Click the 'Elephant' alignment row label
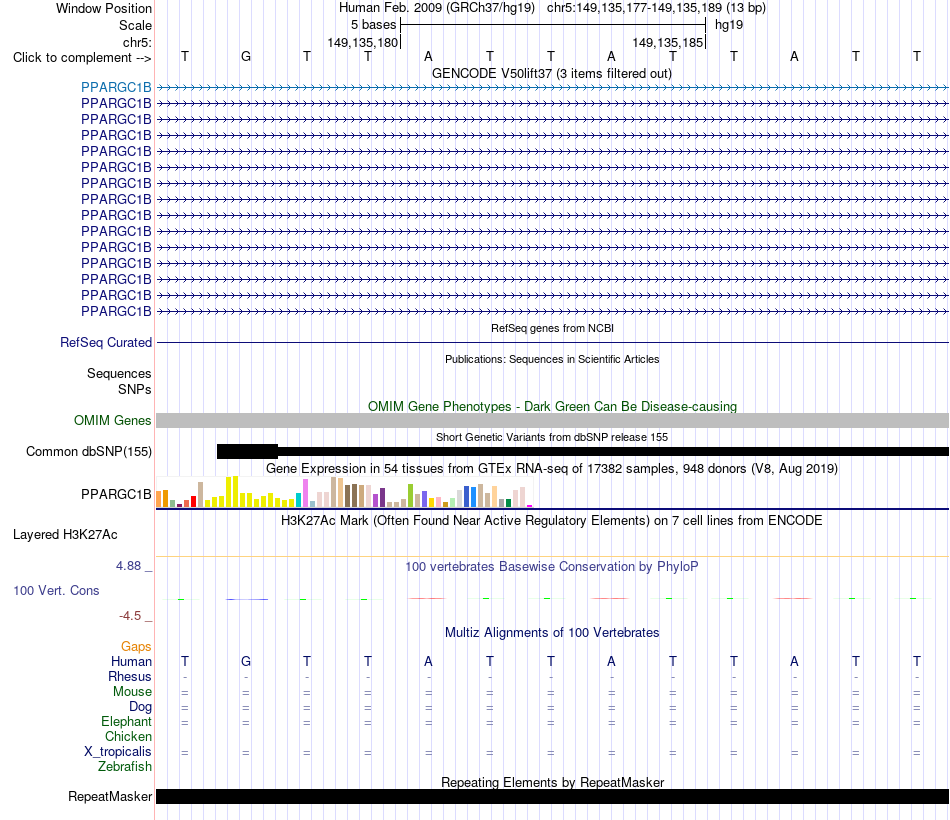 tap(126, 721)
